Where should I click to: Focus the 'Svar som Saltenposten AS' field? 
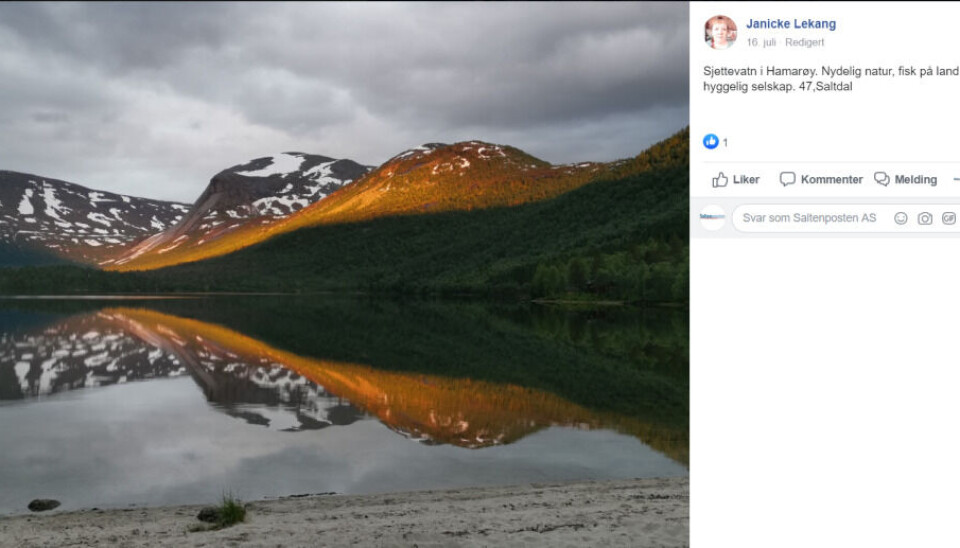coord(810,218)
